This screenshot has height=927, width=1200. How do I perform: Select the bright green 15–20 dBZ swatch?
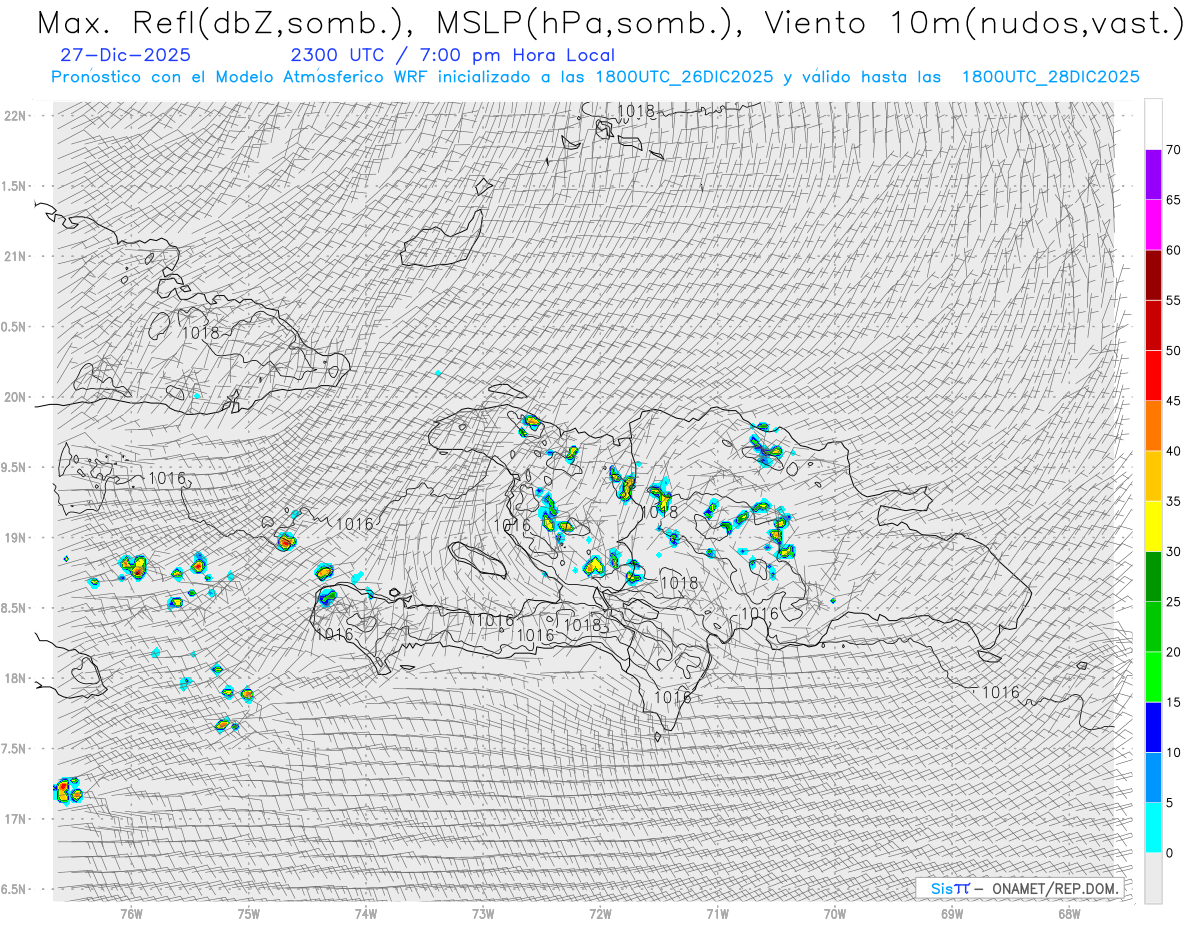coord(1153,677)
